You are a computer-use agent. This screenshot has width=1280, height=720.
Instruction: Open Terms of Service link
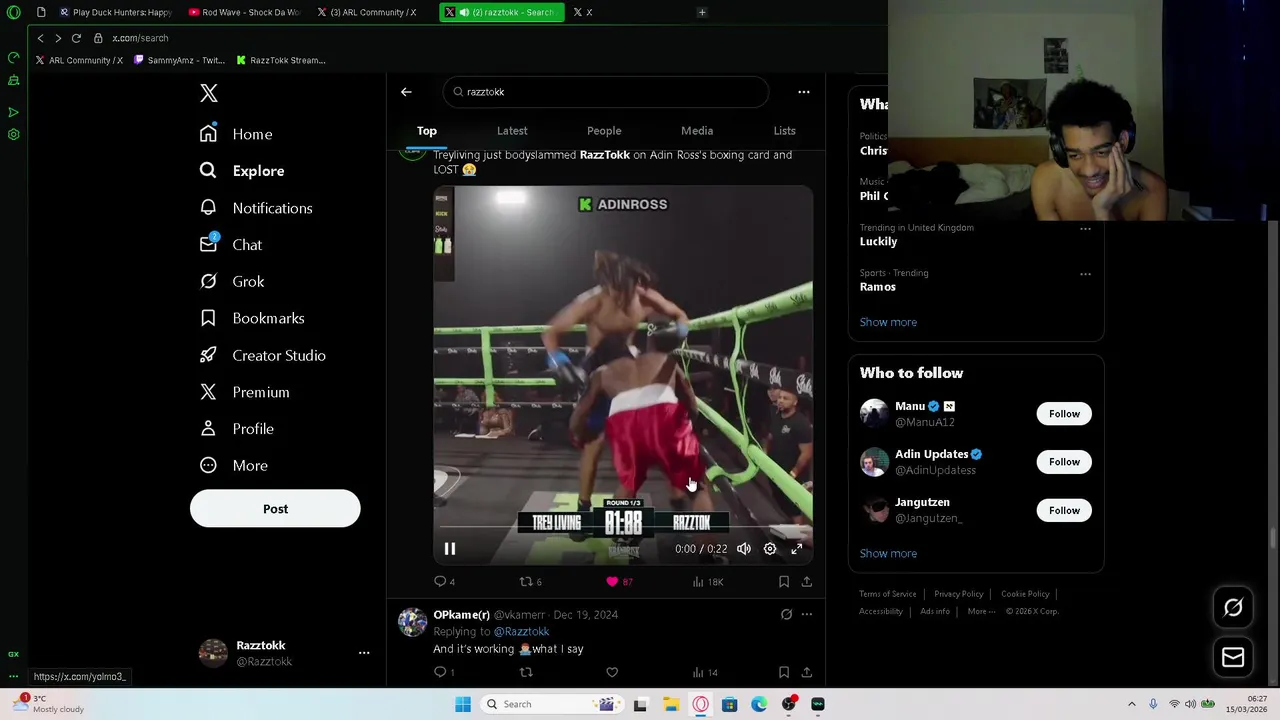pyautogui.click(x=888, y=594)
